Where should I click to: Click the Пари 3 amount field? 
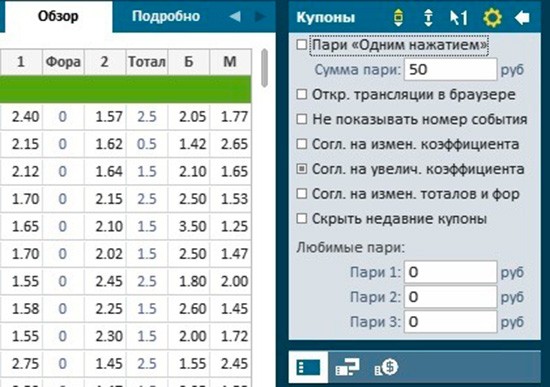point(450,322)
